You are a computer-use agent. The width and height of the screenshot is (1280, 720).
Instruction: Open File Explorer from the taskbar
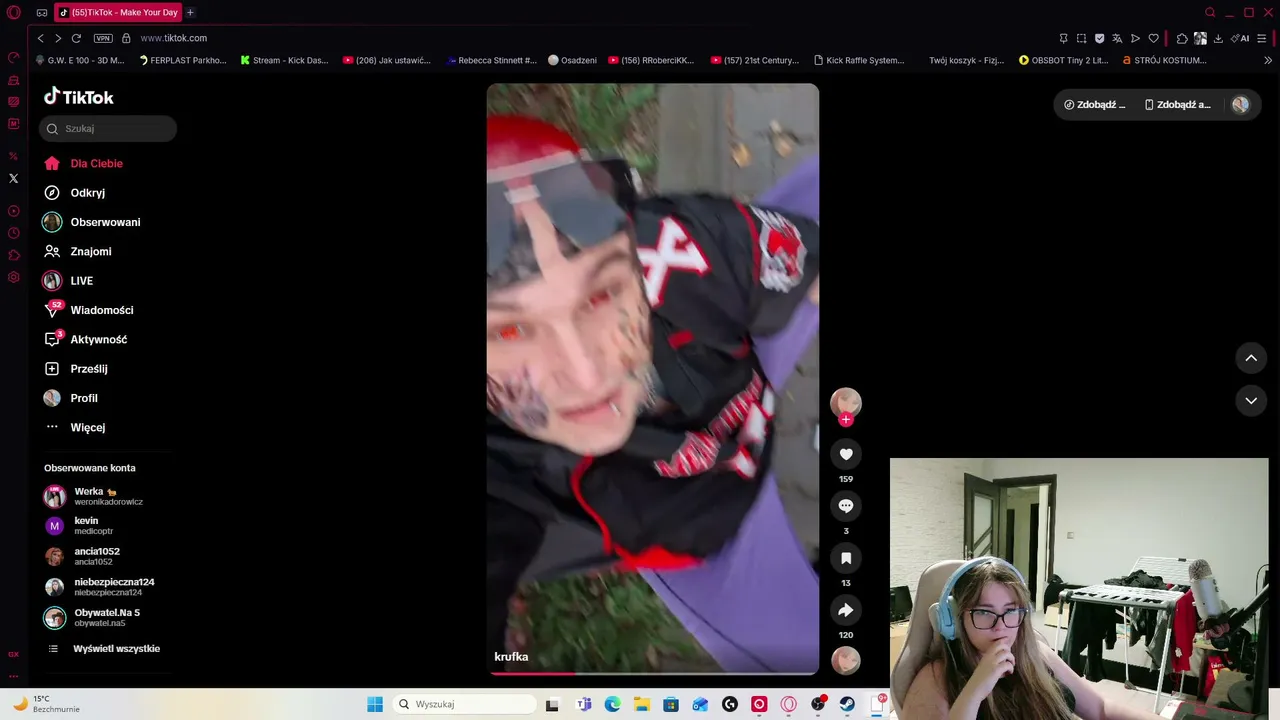click(642, 704)
